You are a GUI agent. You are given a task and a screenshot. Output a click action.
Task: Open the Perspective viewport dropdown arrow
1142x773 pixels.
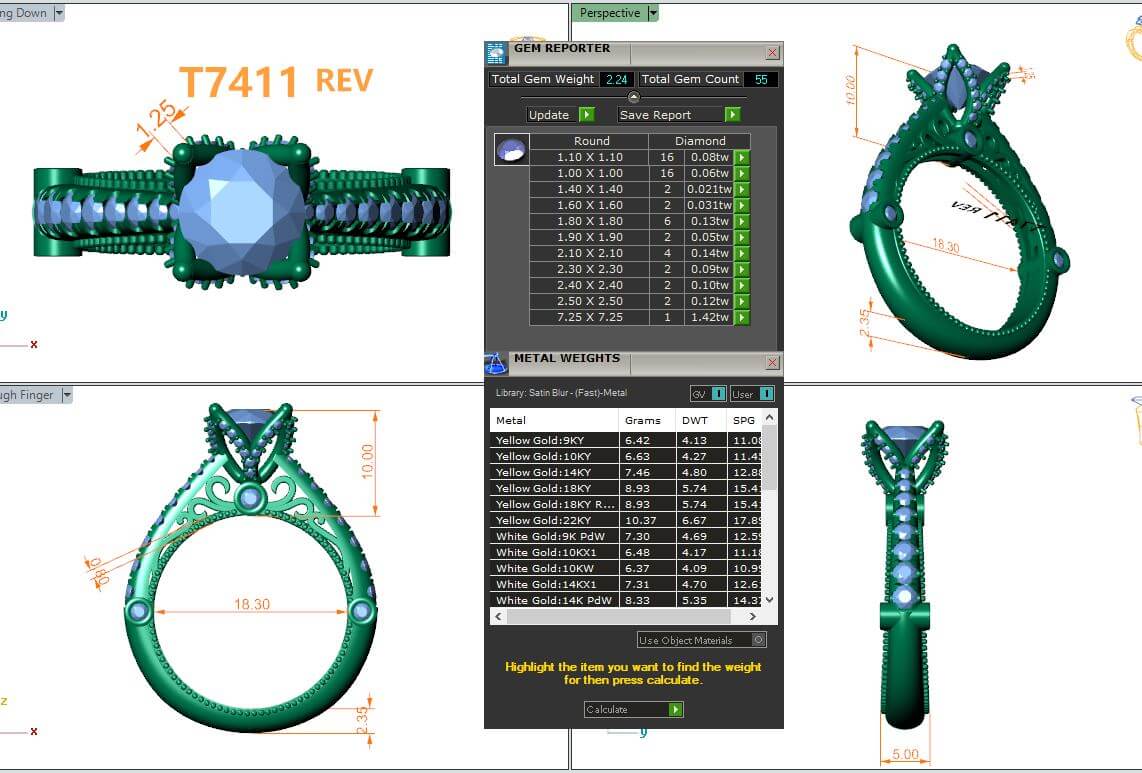click(653, 13)
